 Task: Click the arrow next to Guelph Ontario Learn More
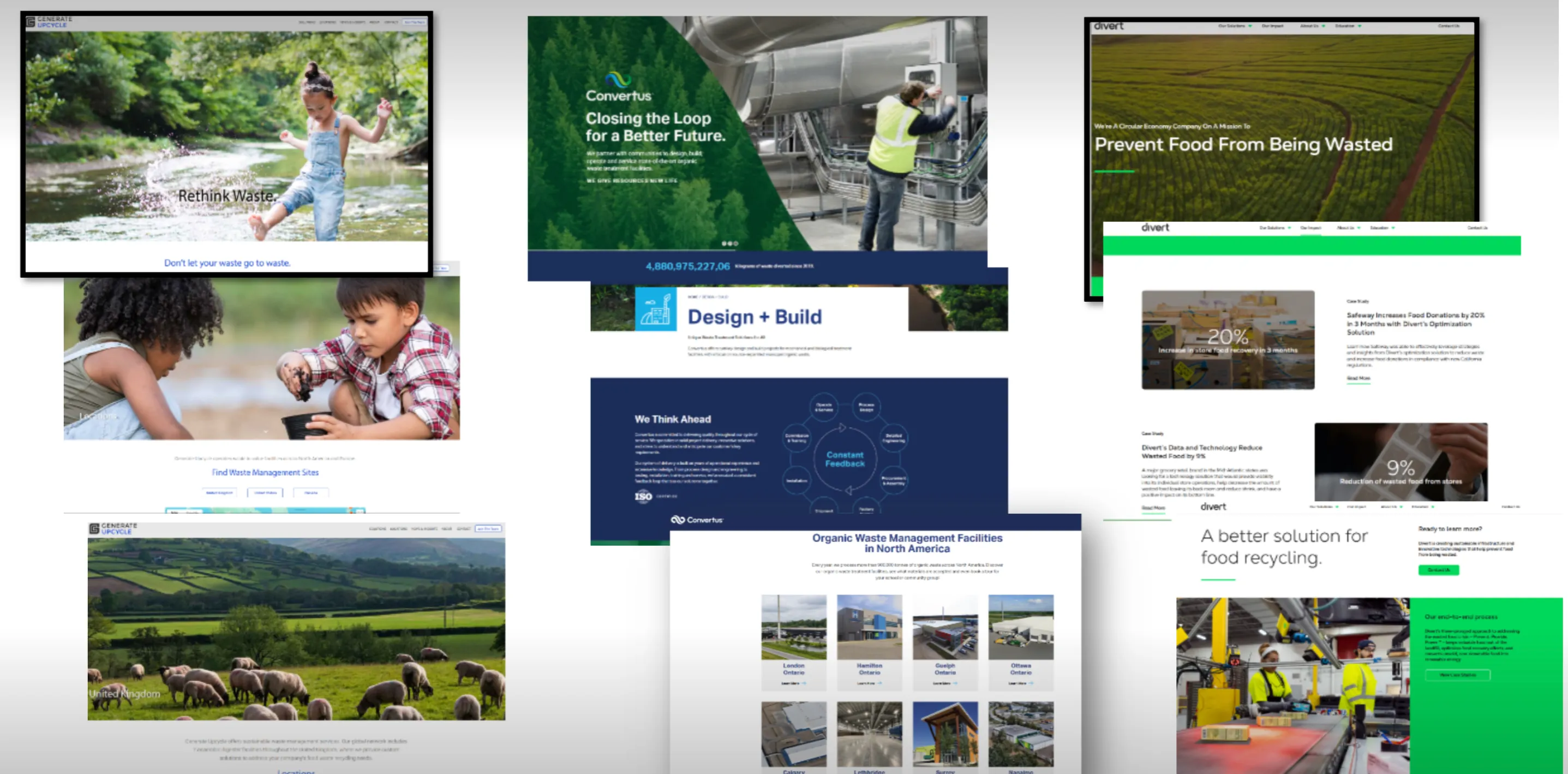point(955,683)
